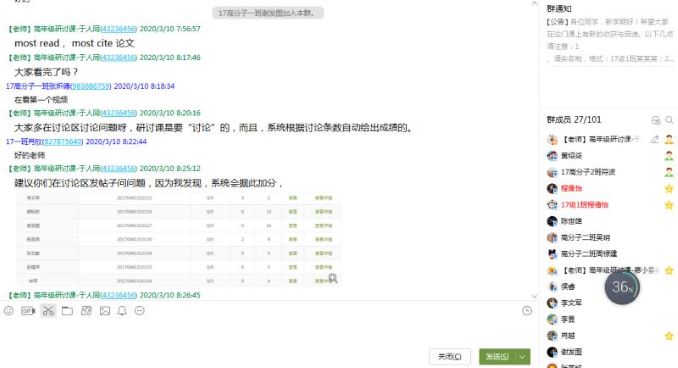Open message history clock icon
Screen dimensions: 678x368
pyautogui.click(x=527, y=310)
